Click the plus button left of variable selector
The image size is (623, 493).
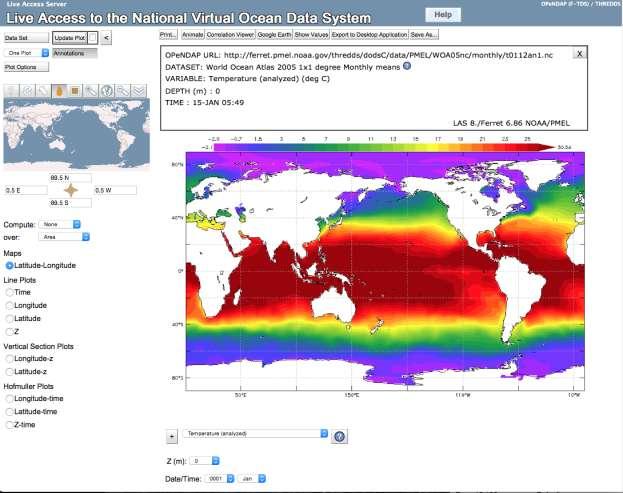click(x=171, y=437)
